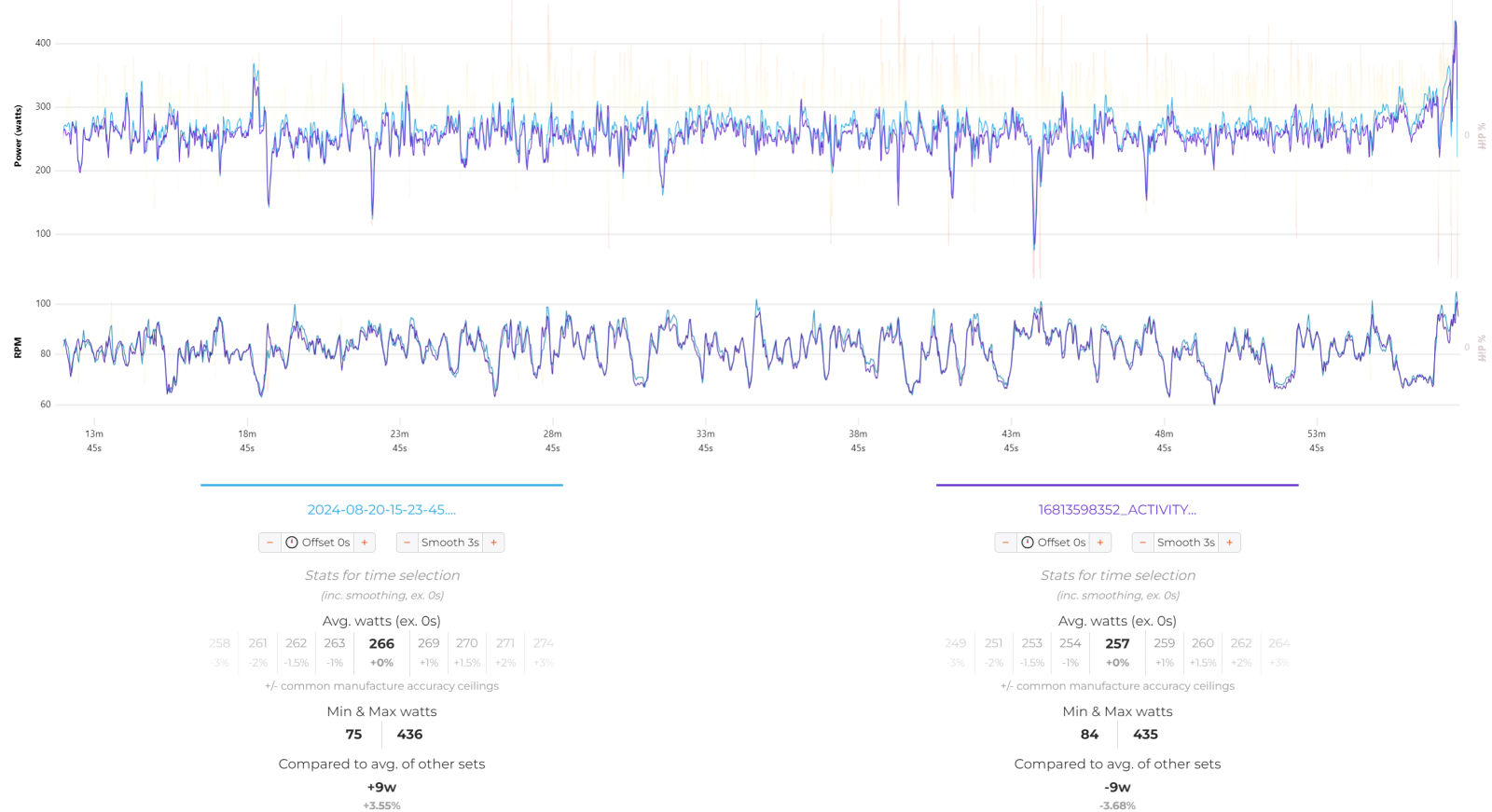The width and height of the screenshot is (1492, 812).
Task: Open the 16813598352_ACTIVITY dataset link
Action: click(x=1117, y=510)
